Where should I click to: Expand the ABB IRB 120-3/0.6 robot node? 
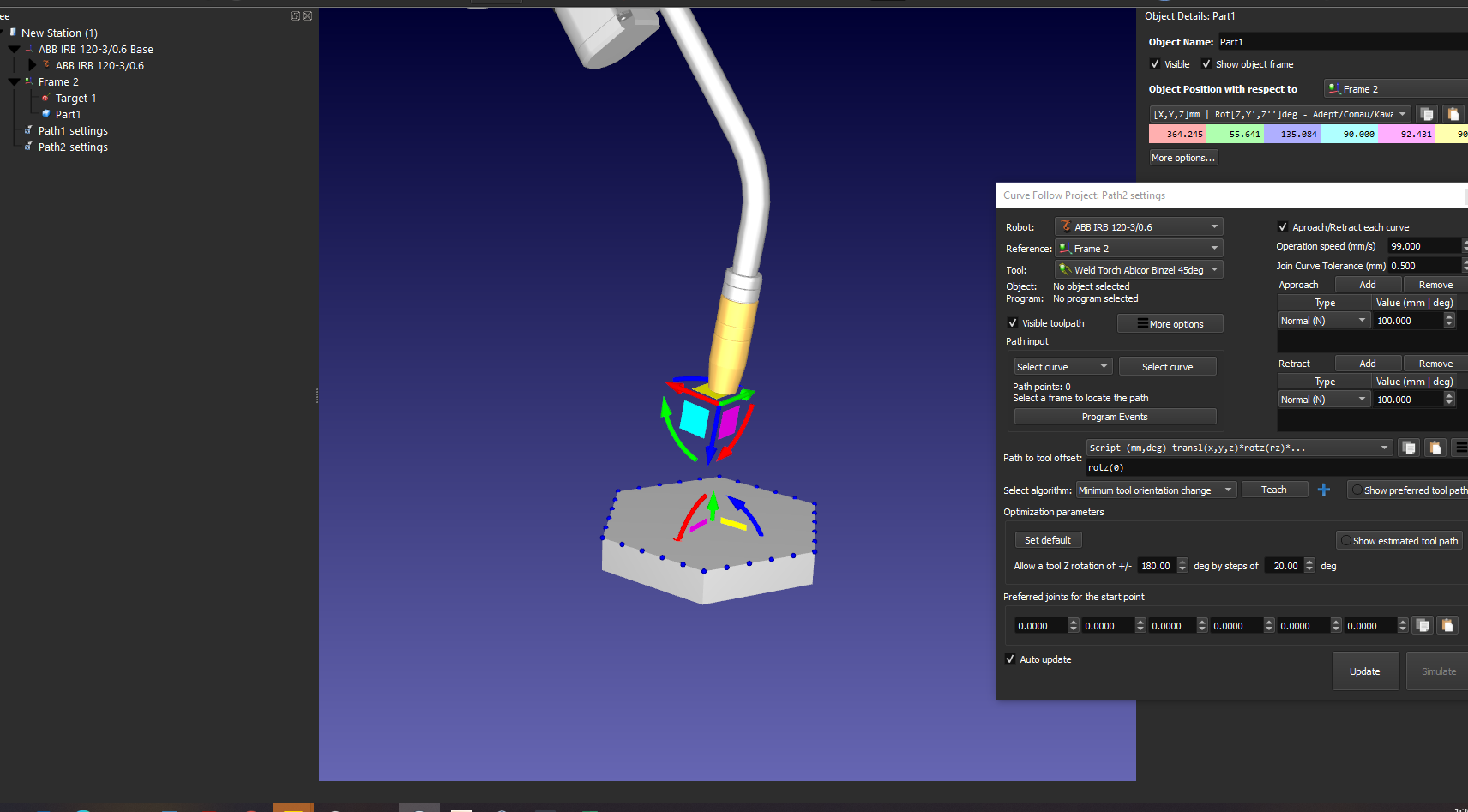pyautogui.click(x=33, y=66)
